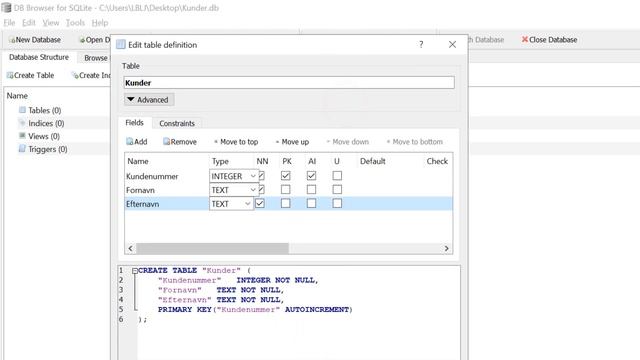Click the Move up button
This screenshot has width=640, height=360.
(292, 142)
